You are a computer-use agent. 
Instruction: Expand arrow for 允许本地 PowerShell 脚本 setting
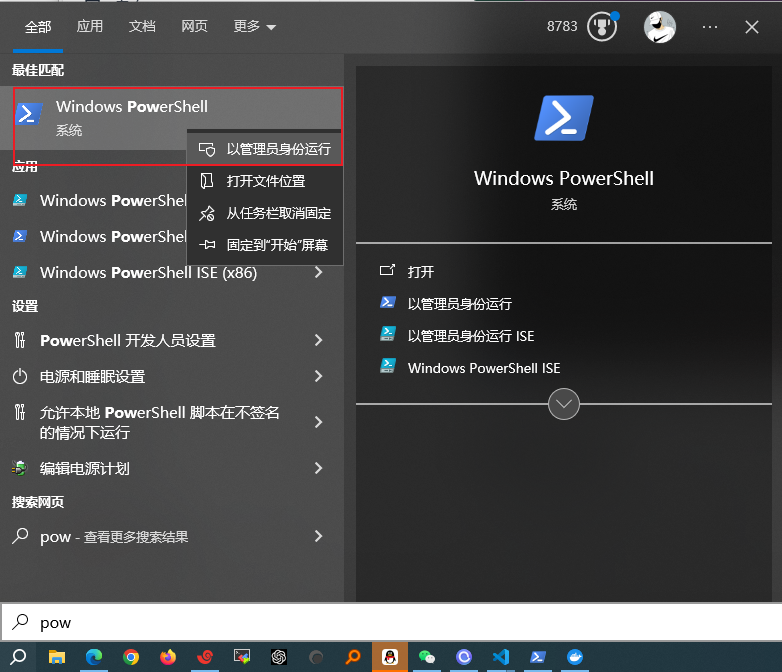coord(319,422)
